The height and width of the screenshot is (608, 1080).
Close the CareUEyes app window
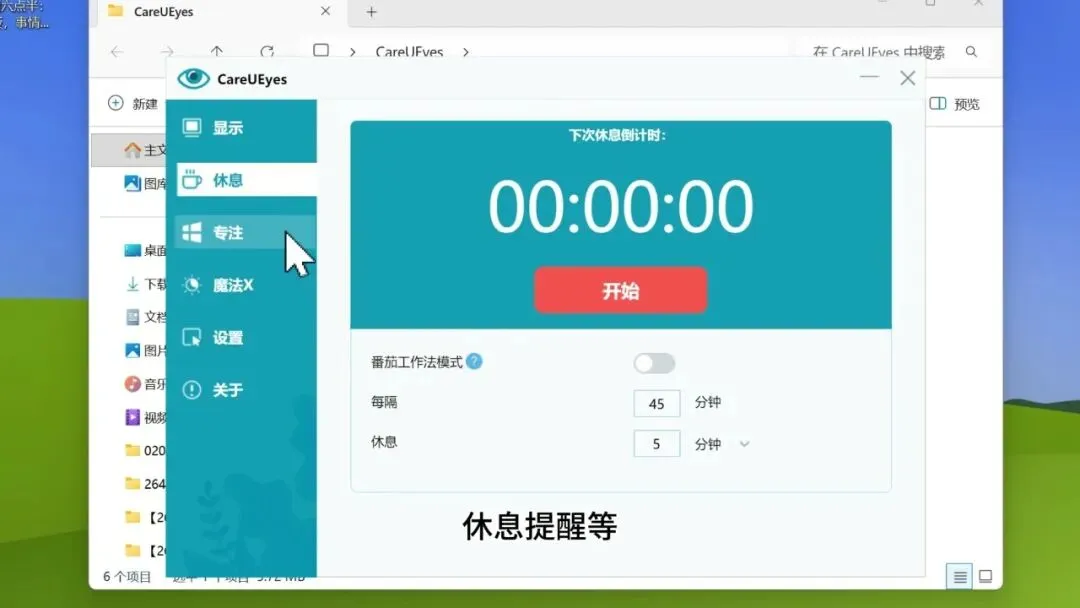click(x=908, y=78)
